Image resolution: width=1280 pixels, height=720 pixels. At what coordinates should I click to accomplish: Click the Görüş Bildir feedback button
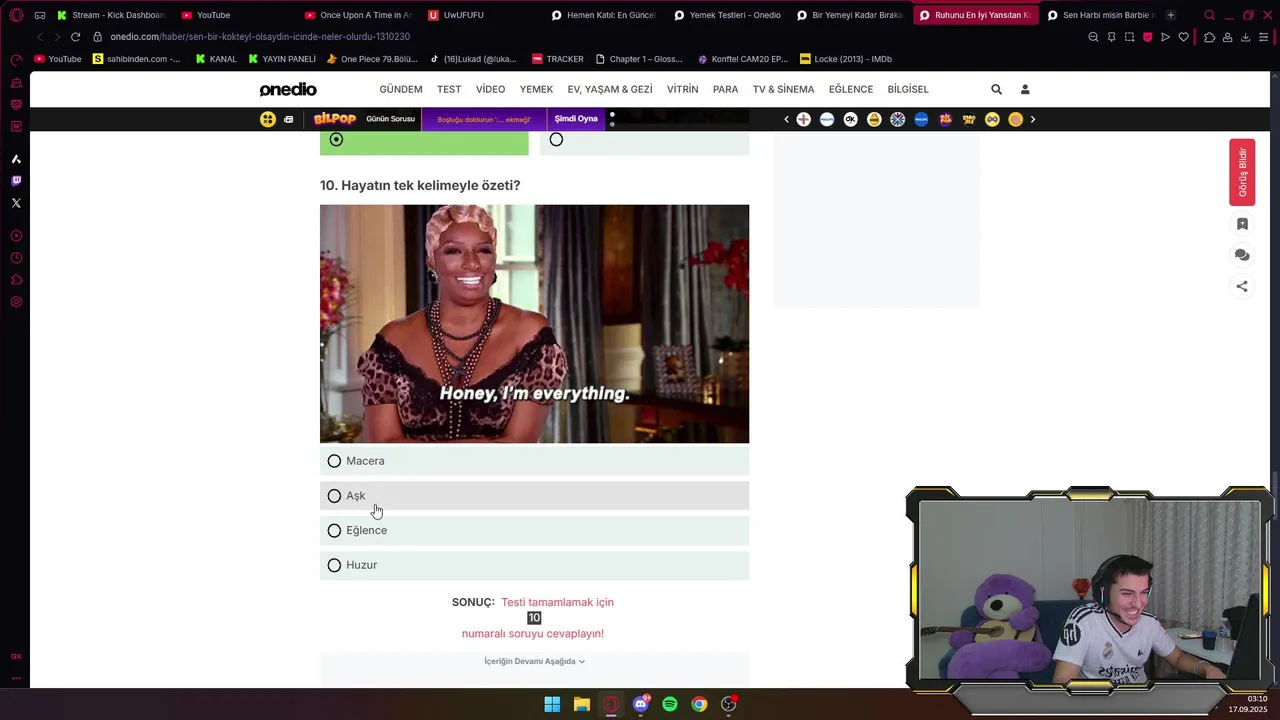[1242, 172]
